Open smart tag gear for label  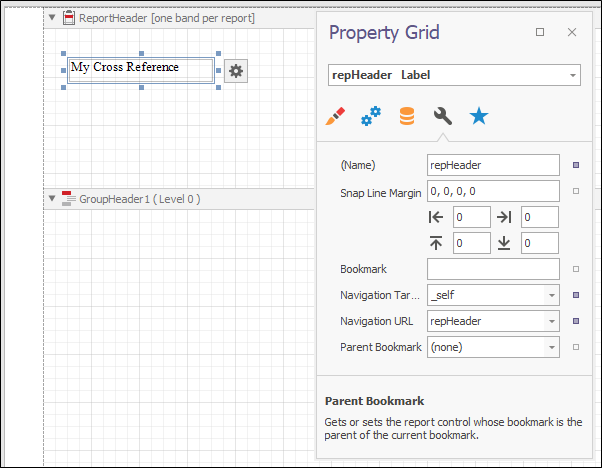pos(236,71)
